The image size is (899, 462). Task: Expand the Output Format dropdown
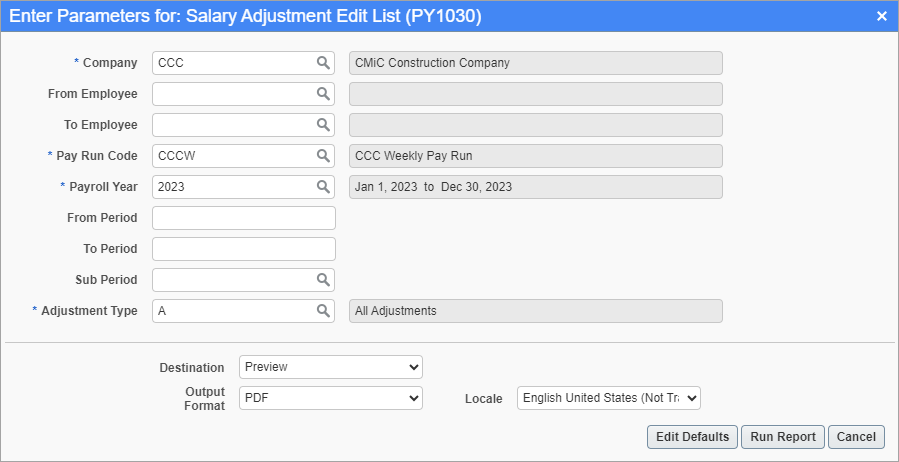(331, 398)
